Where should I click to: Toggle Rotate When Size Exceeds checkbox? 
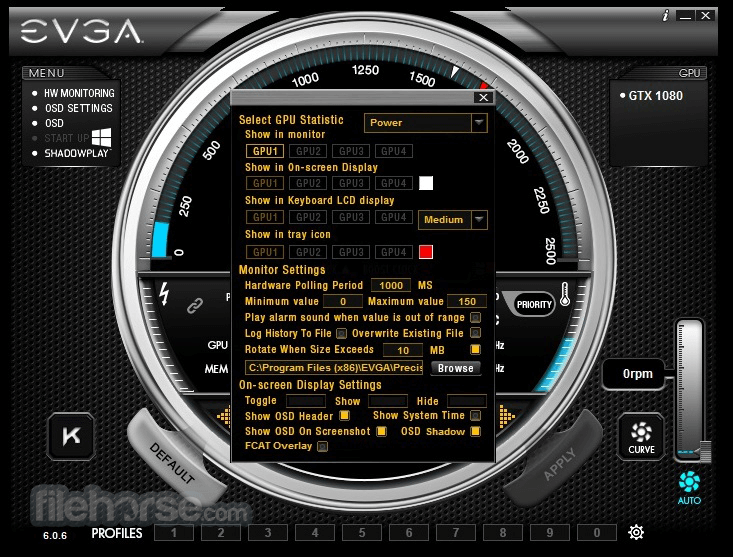tap(475, 349)
